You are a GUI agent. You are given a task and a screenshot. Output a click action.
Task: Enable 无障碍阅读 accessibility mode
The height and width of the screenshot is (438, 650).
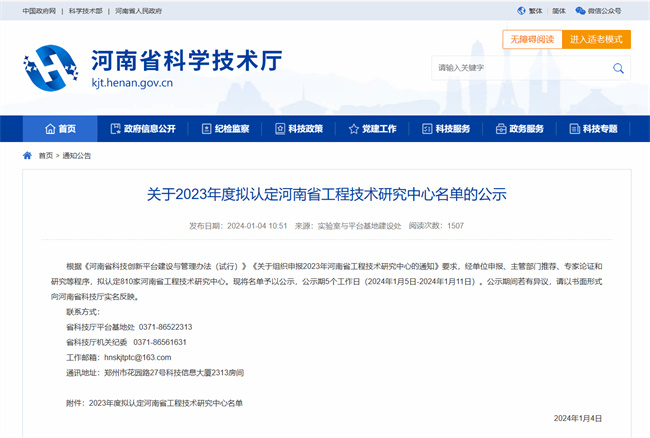coord(531,39)
